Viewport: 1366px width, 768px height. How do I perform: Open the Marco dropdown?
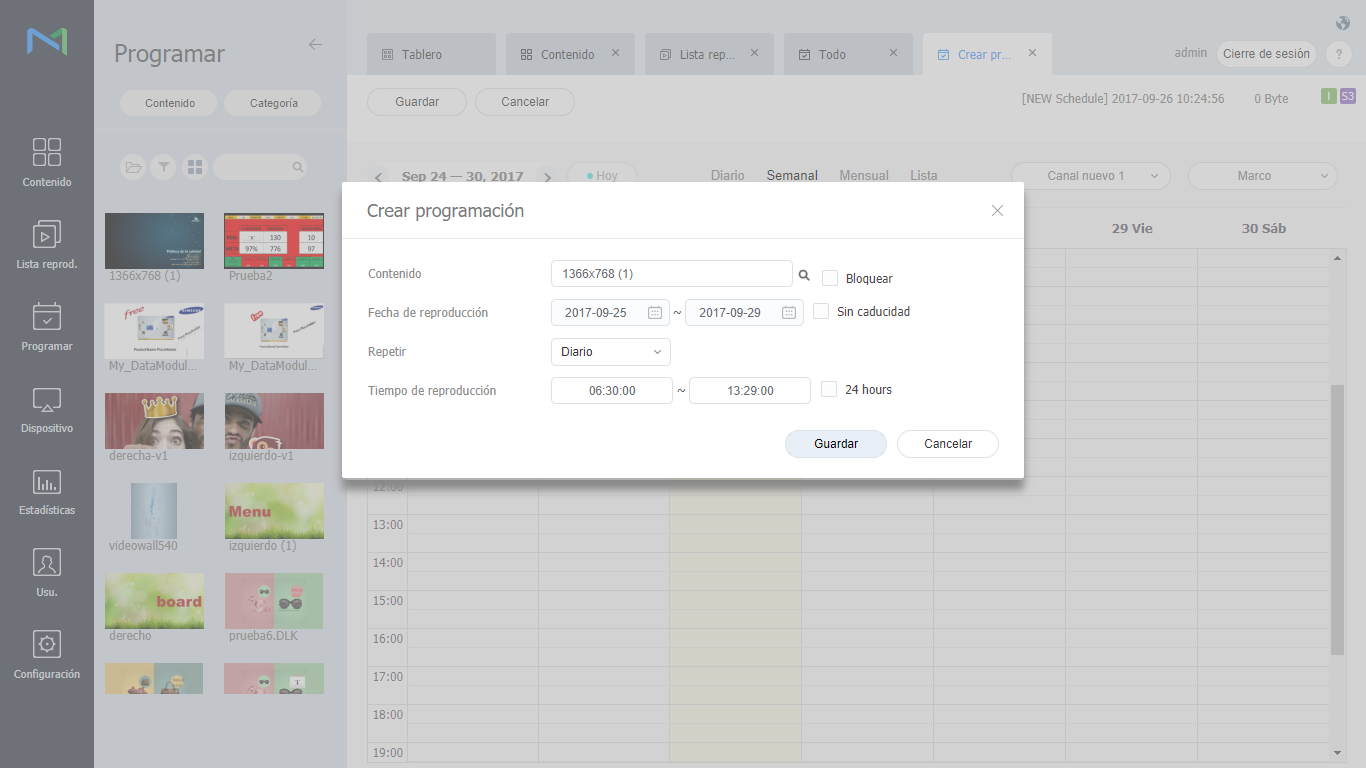pyautogui.click(x=1263, y=176)
